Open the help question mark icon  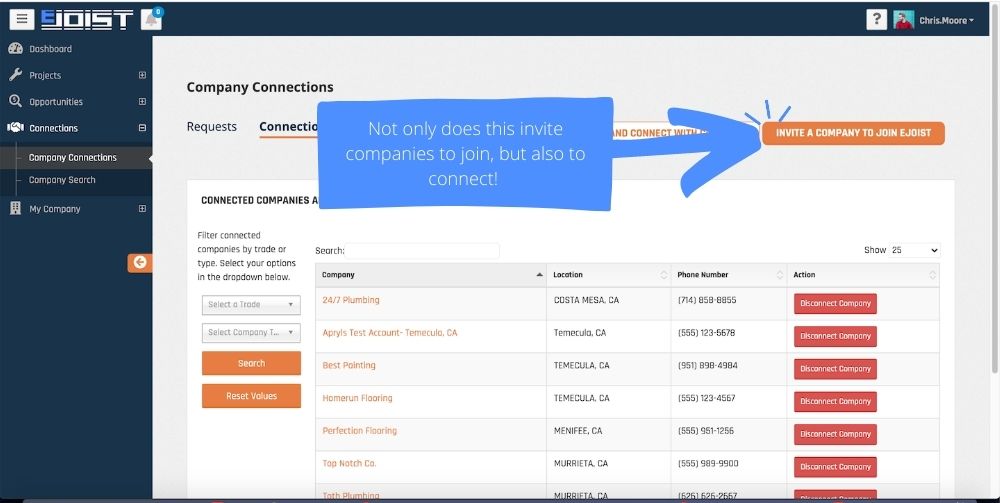click(x=876, y=20)
